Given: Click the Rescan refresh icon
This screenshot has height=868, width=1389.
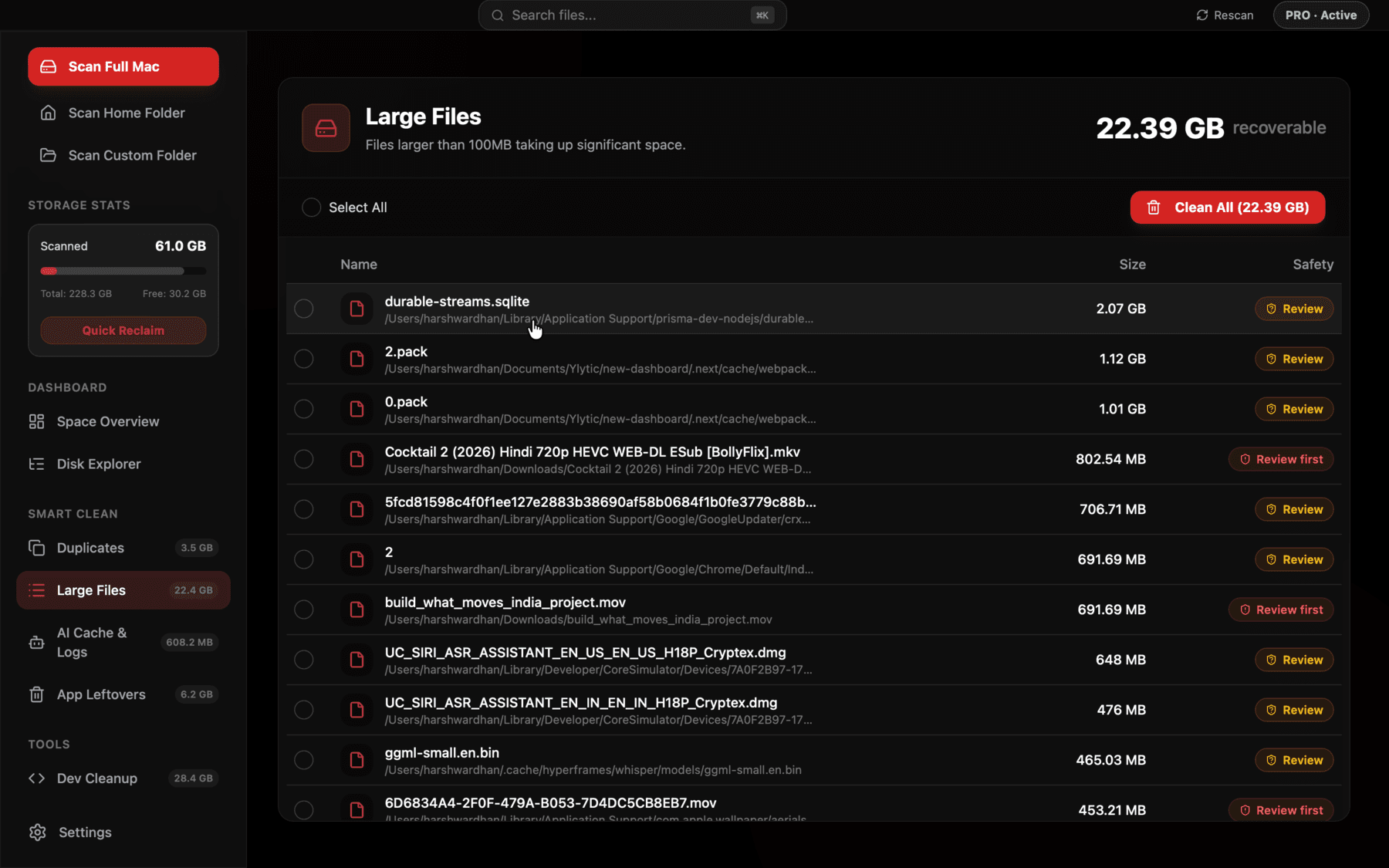Looking at the screenshot, I should [1202, 15].
